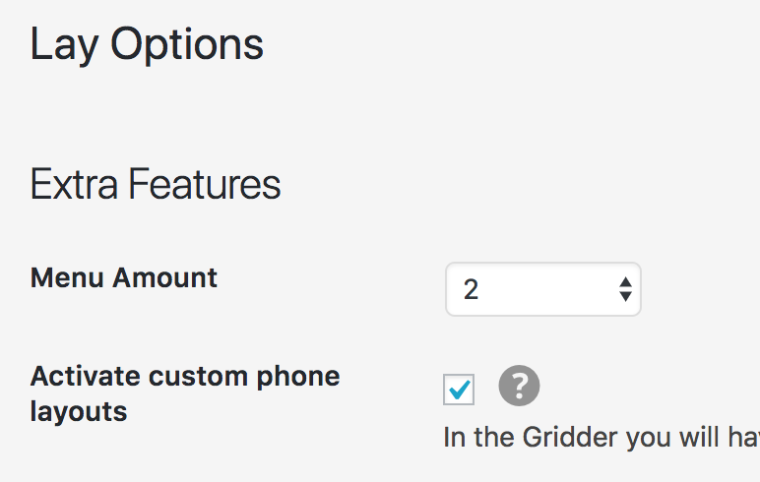
Task: Toggle the Activate custom phone layouts checkbox
Action: coord(459,390)
